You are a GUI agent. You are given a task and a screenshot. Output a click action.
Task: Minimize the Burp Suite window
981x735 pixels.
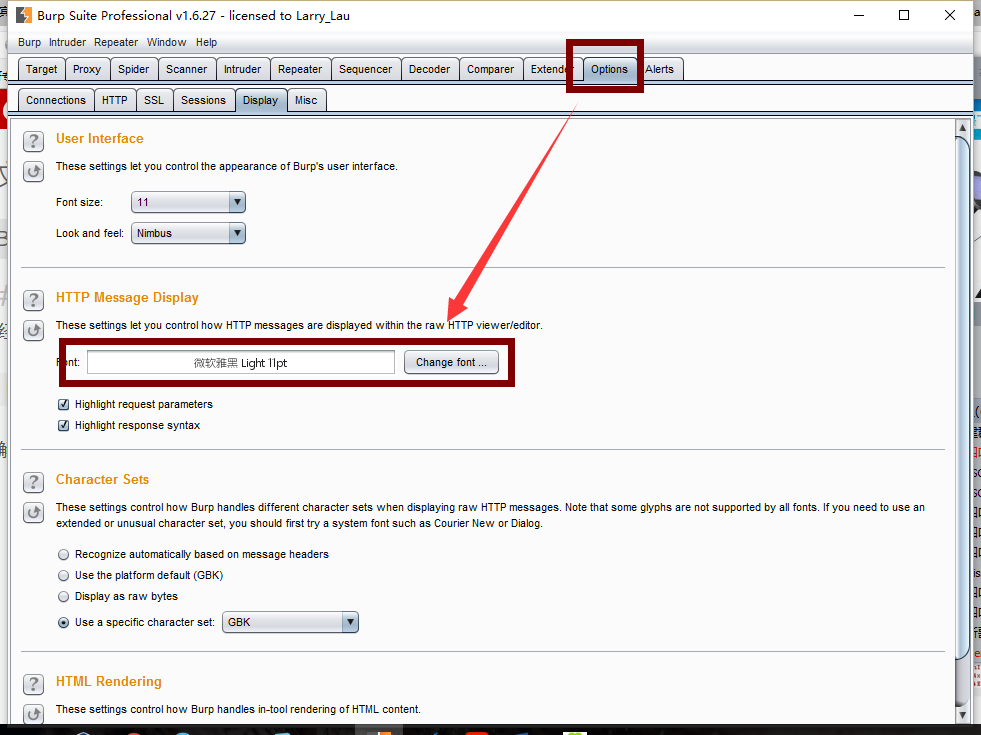(859, 15)
